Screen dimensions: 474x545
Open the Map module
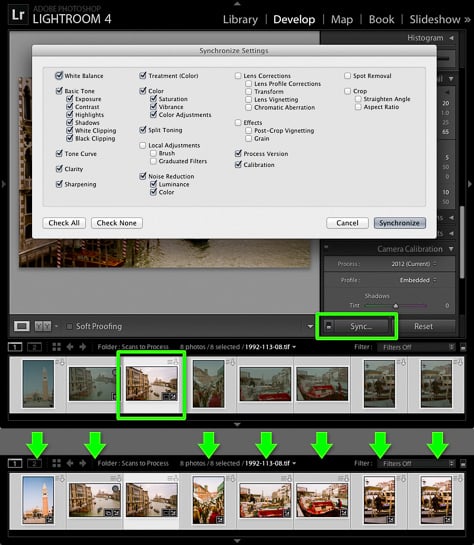[x=342, y=20]
